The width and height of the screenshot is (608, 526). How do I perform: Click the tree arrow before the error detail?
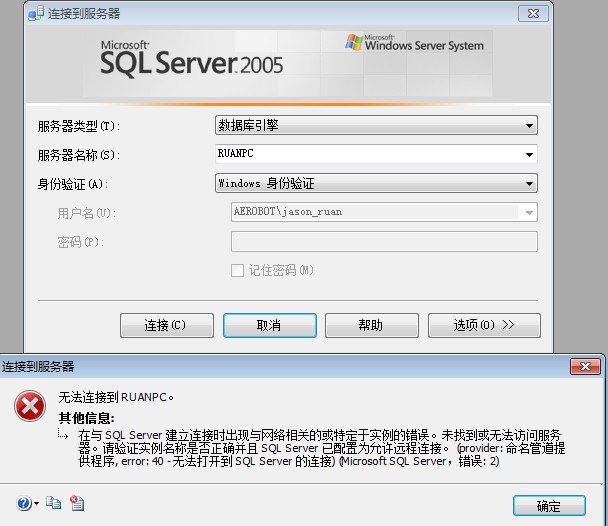(x=63, y=435)
